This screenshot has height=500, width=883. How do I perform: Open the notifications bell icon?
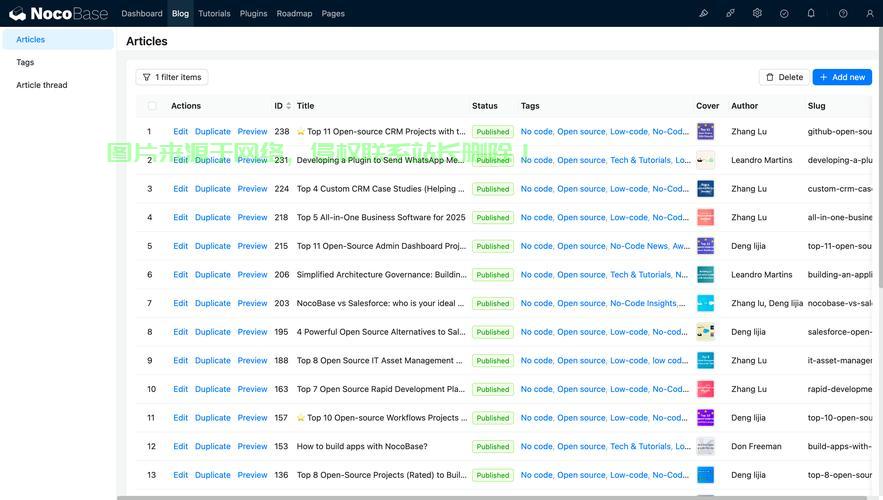coord(811,14)
